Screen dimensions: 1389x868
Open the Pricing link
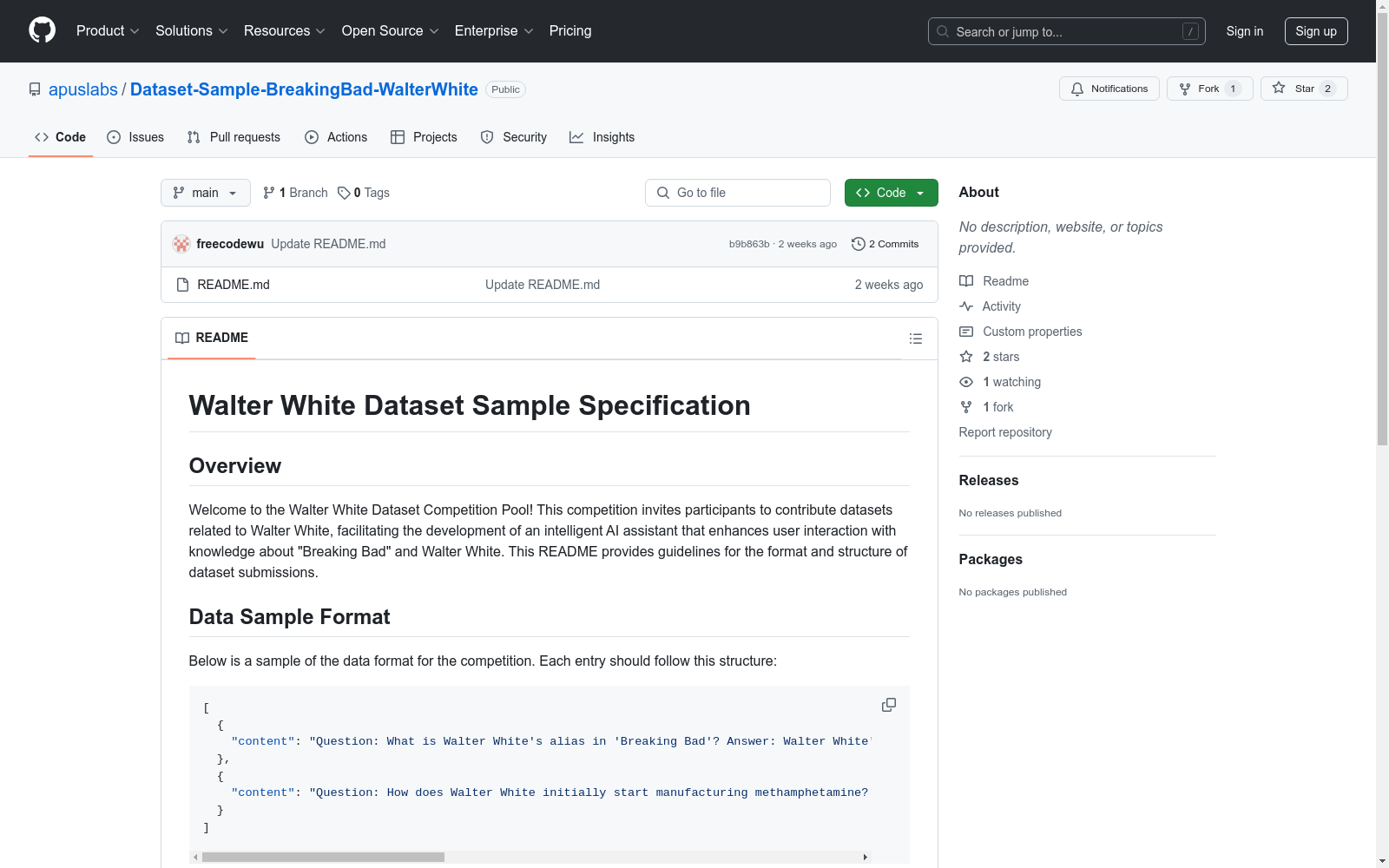pyautogui.click(x=570, y=30)
